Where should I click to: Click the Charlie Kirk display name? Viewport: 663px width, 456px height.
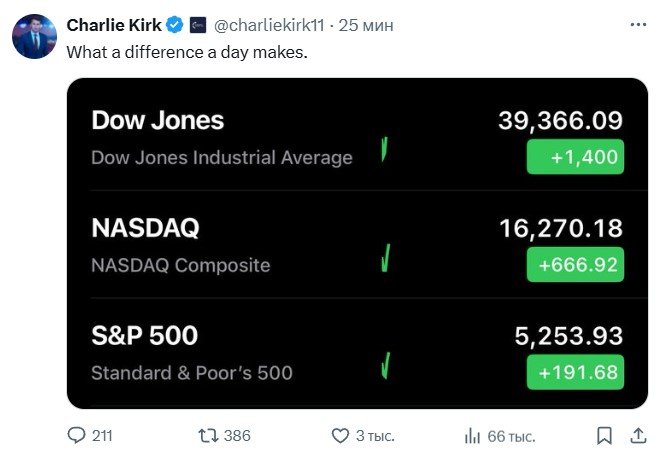pyautogui.click(x=113, y=24)
